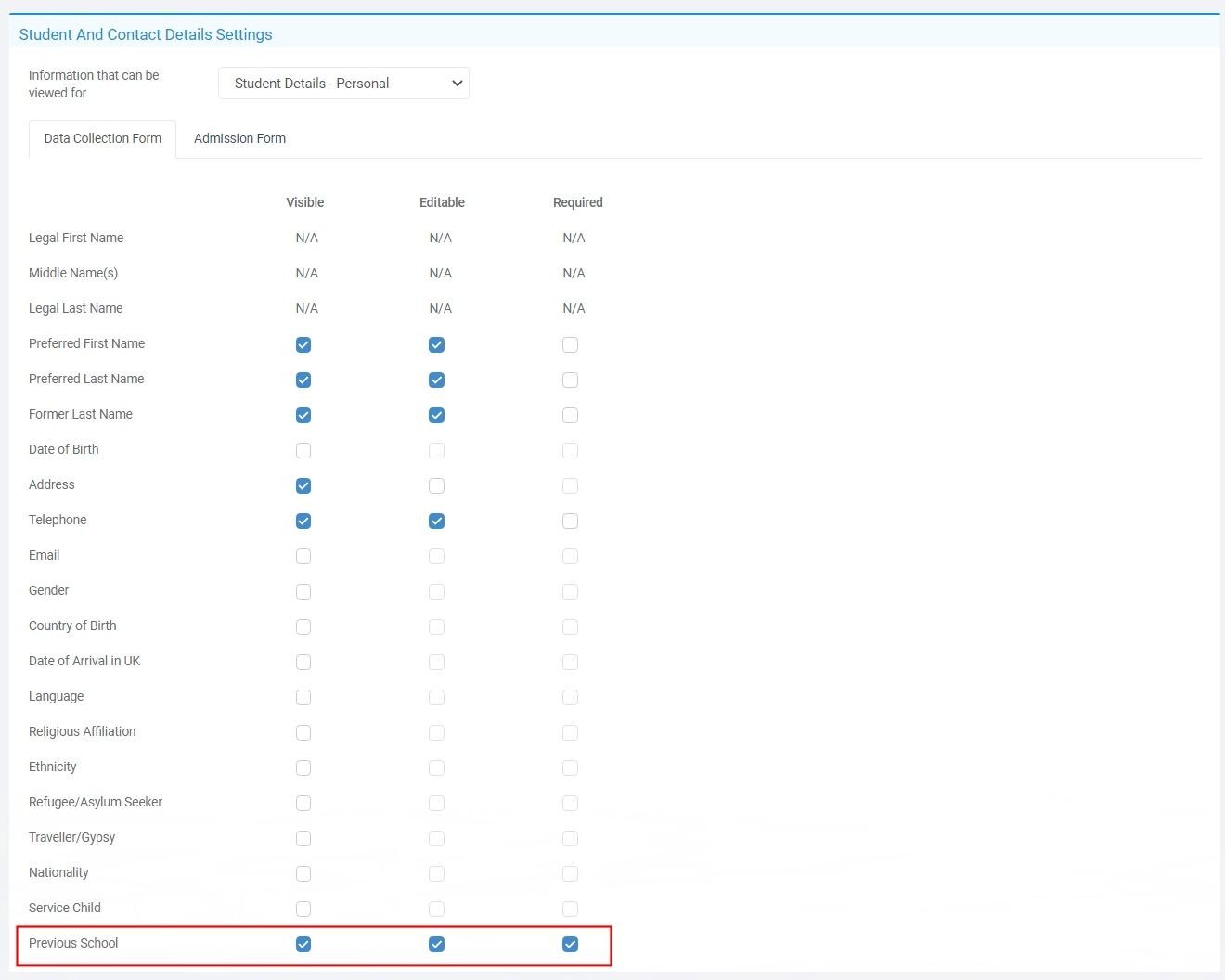This screenshot has height=980, width=1225.
Task: Uncheck Visible for Telephone
Action: pyautogui.click(x=303, y=521)
